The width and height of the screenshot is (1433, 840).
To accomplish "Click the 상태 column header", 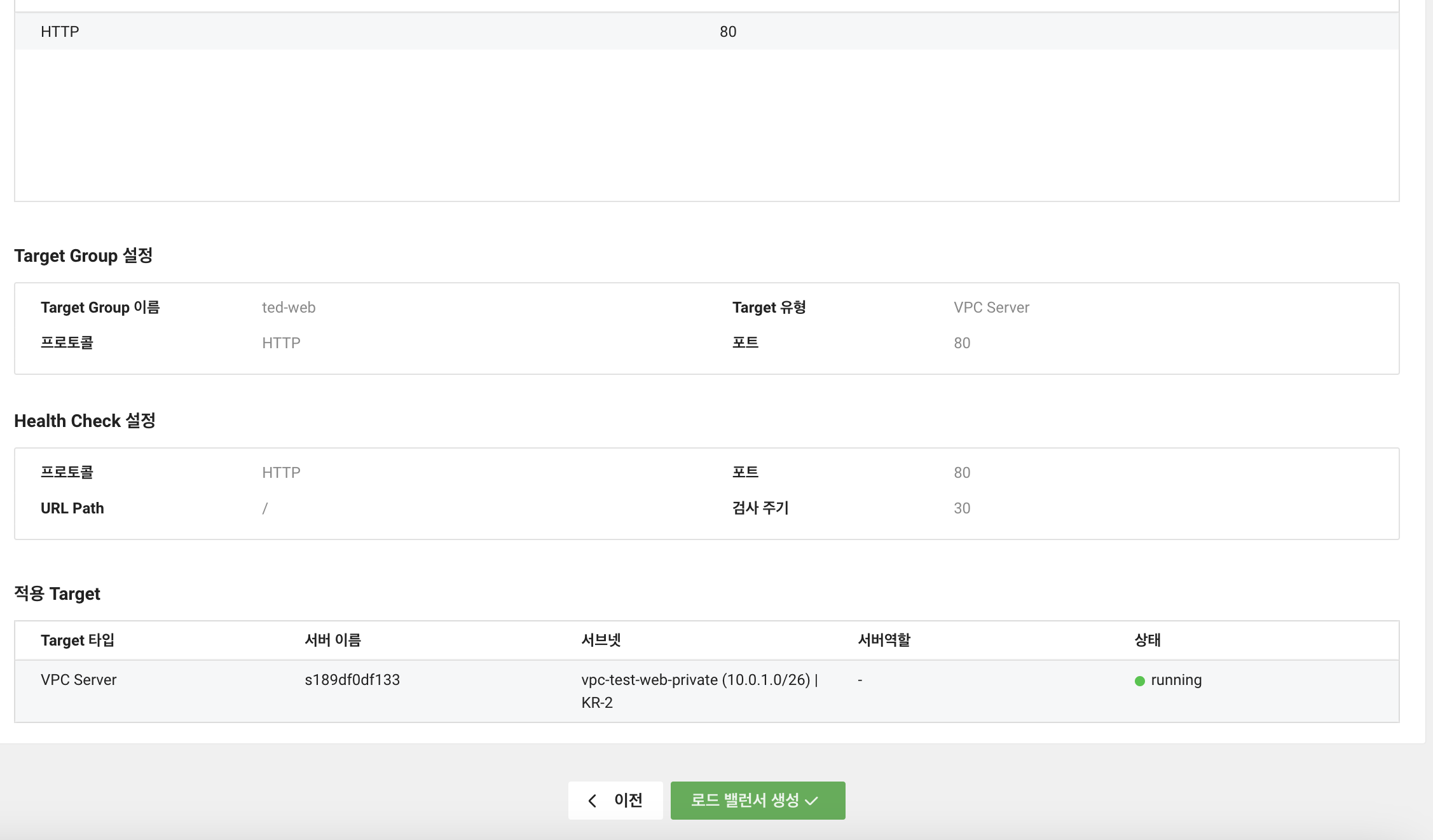I will tap(1148, 640).
